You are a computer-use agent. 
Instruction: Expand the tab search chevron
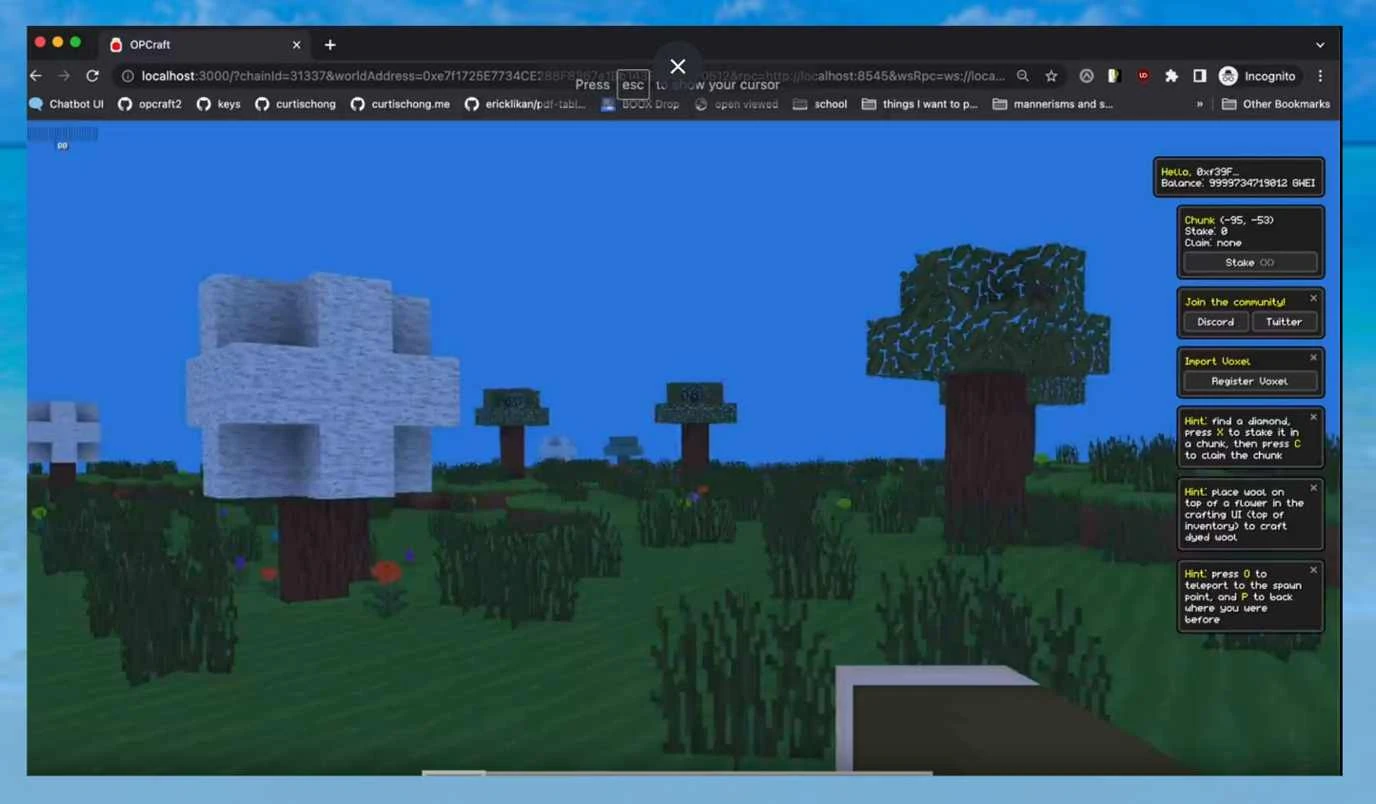[1320, 45]
